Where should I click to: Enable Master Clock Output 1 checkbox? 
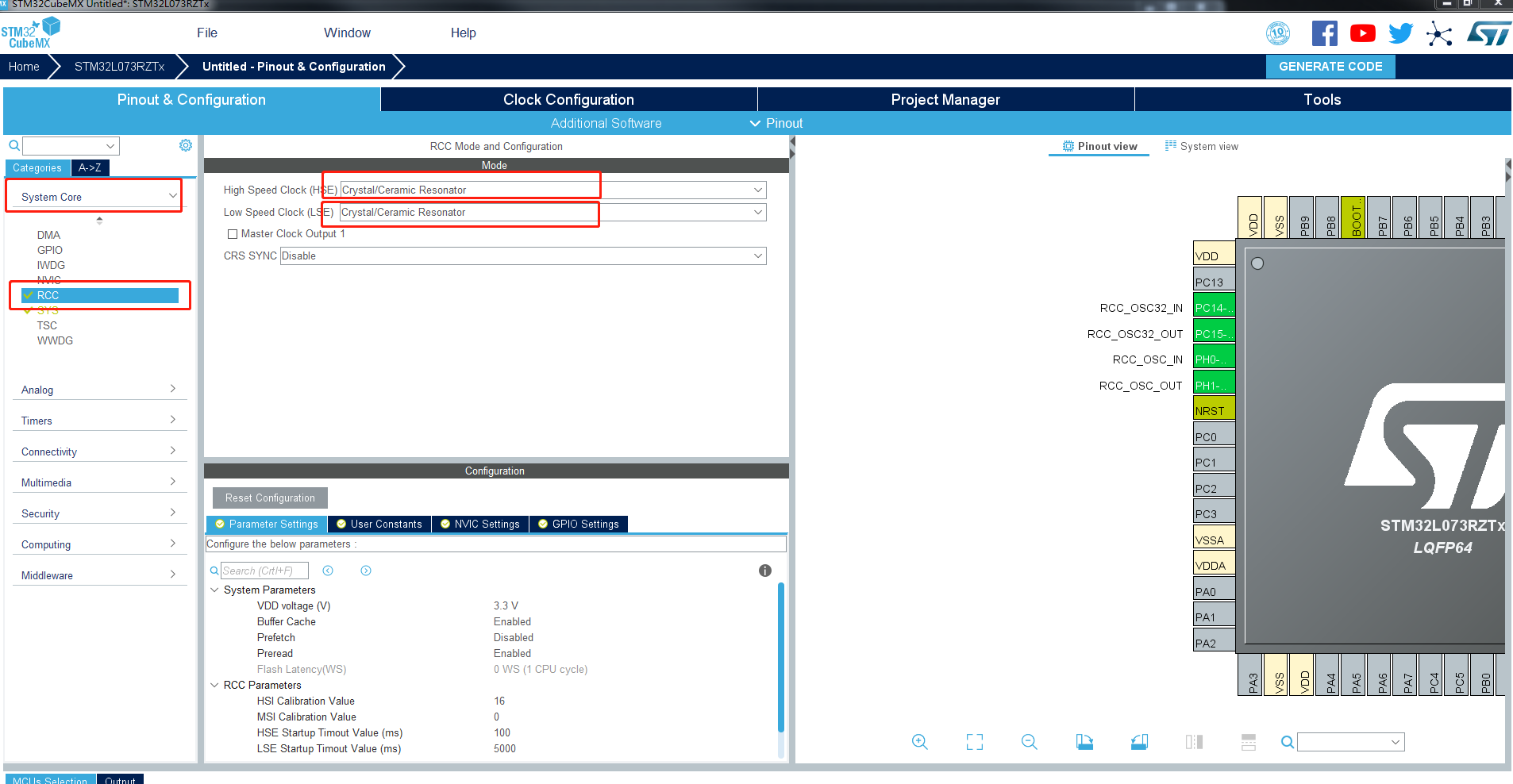[x=233, y=234]
